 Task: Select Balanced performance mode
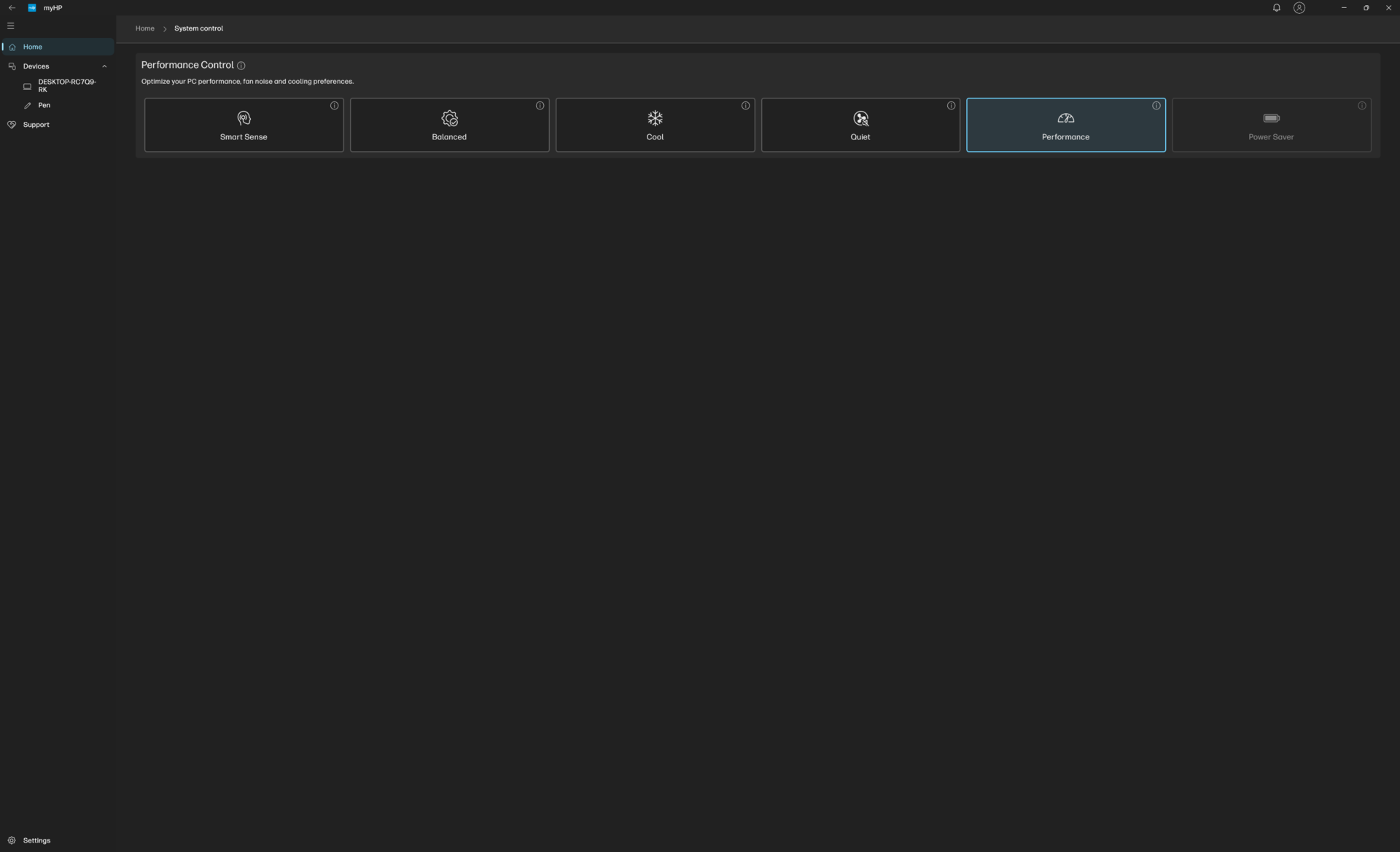tap(449, 125)
